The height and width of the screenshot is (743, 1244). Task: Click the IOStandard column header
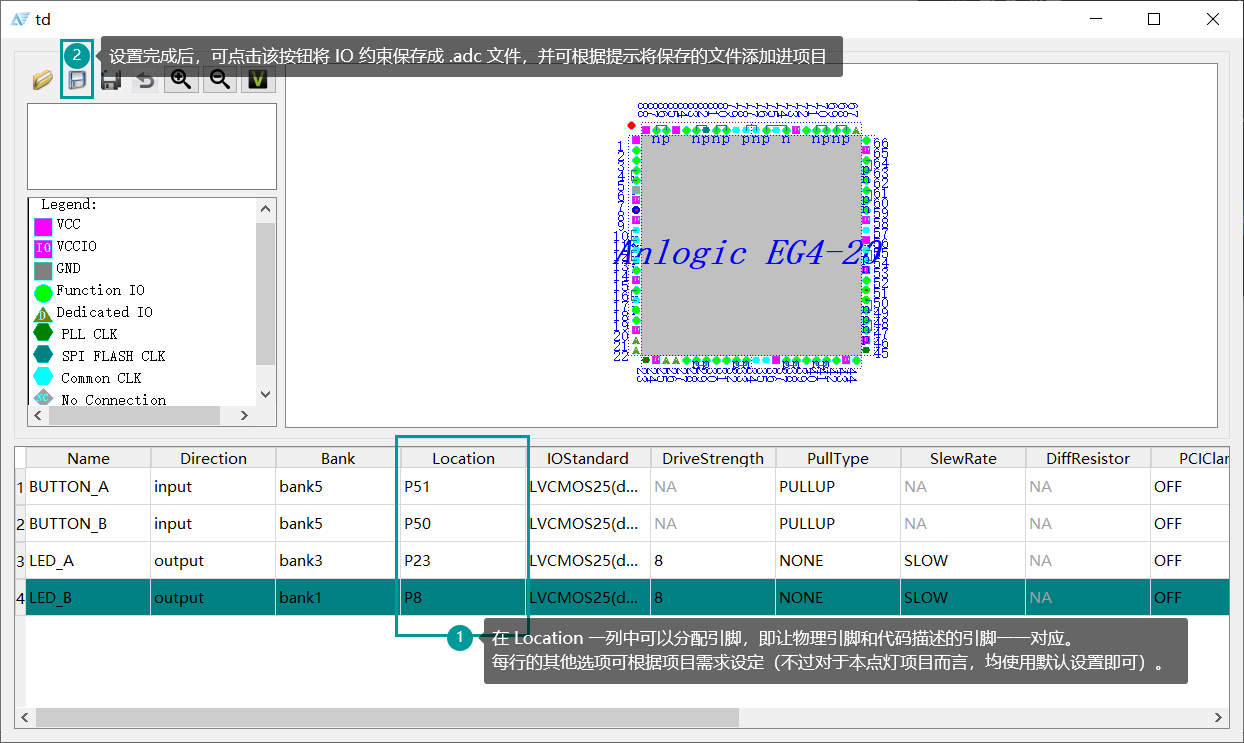(588, 458)
